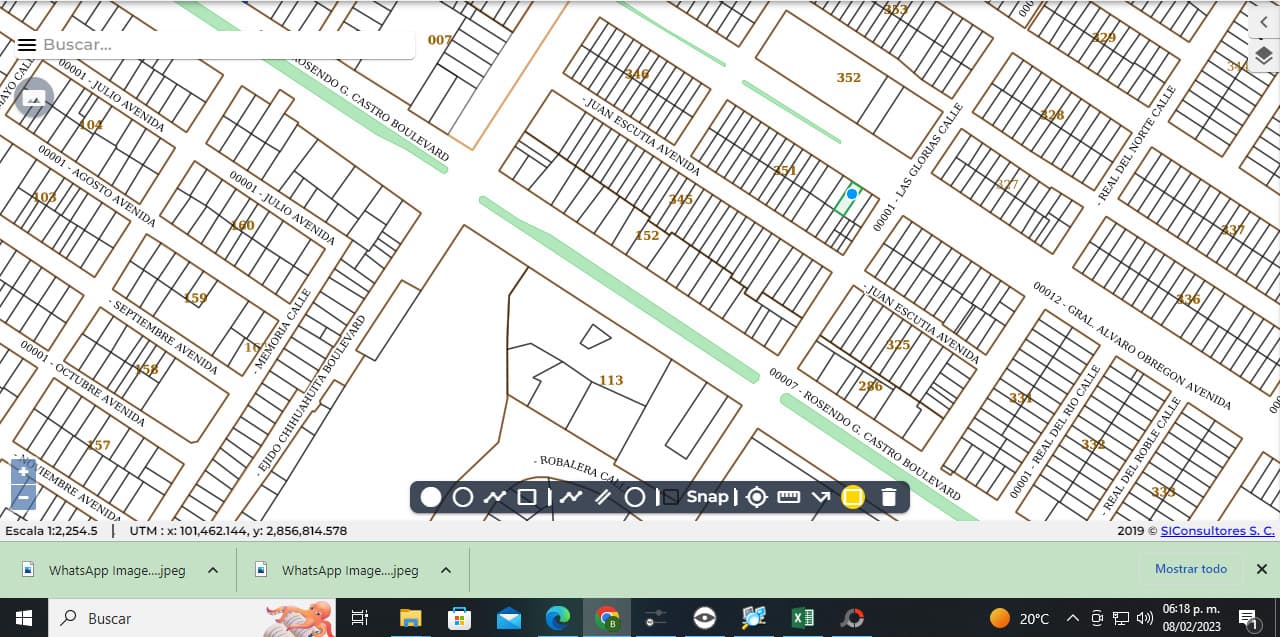
Task: Open the hamburger menu beside Buscar
Action: [x=27, y=45]
